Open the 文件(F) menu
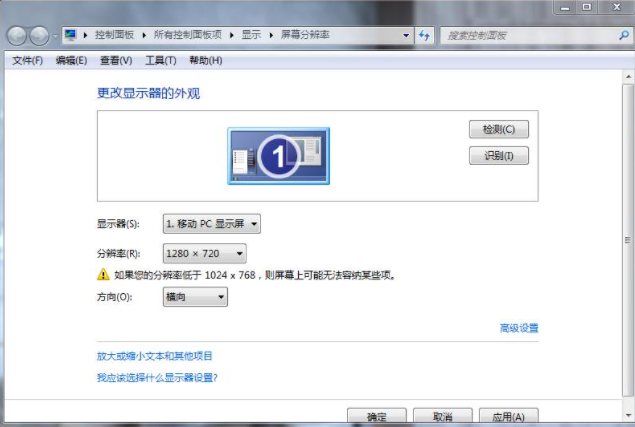Image resolution: width=635 pixels, height=427 pixels. point(27,61)
